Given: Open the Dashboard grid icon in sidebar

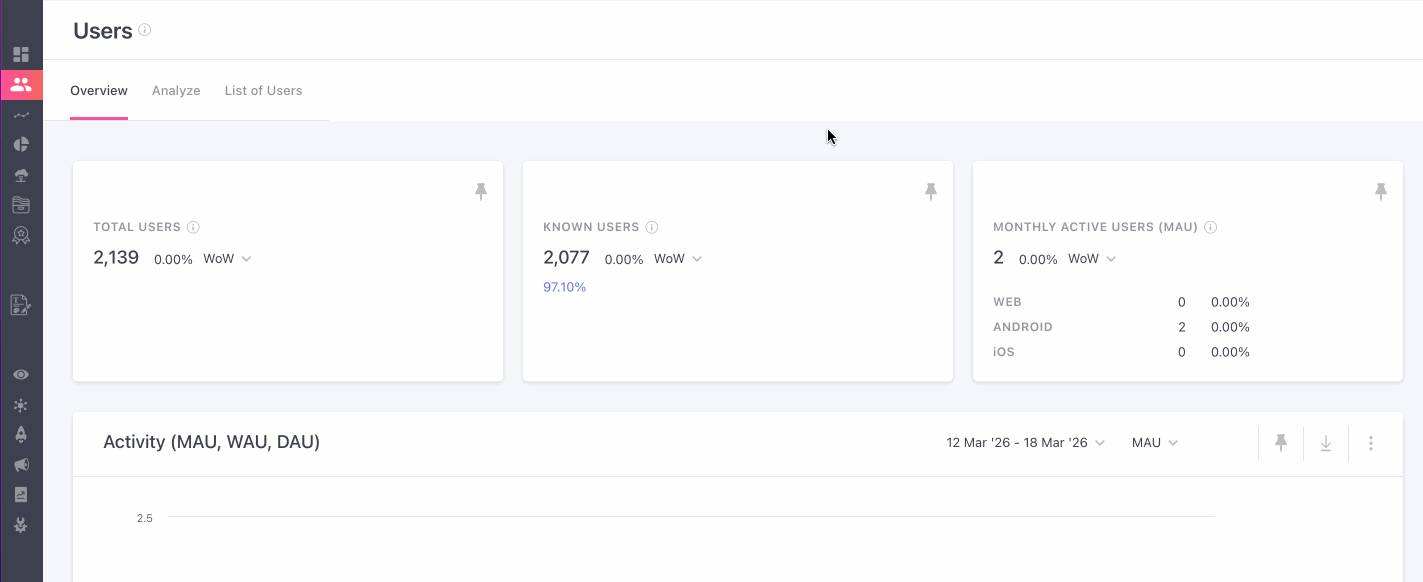Looking at the screenshot, I should pyautogui.click(x=21, y=54).
